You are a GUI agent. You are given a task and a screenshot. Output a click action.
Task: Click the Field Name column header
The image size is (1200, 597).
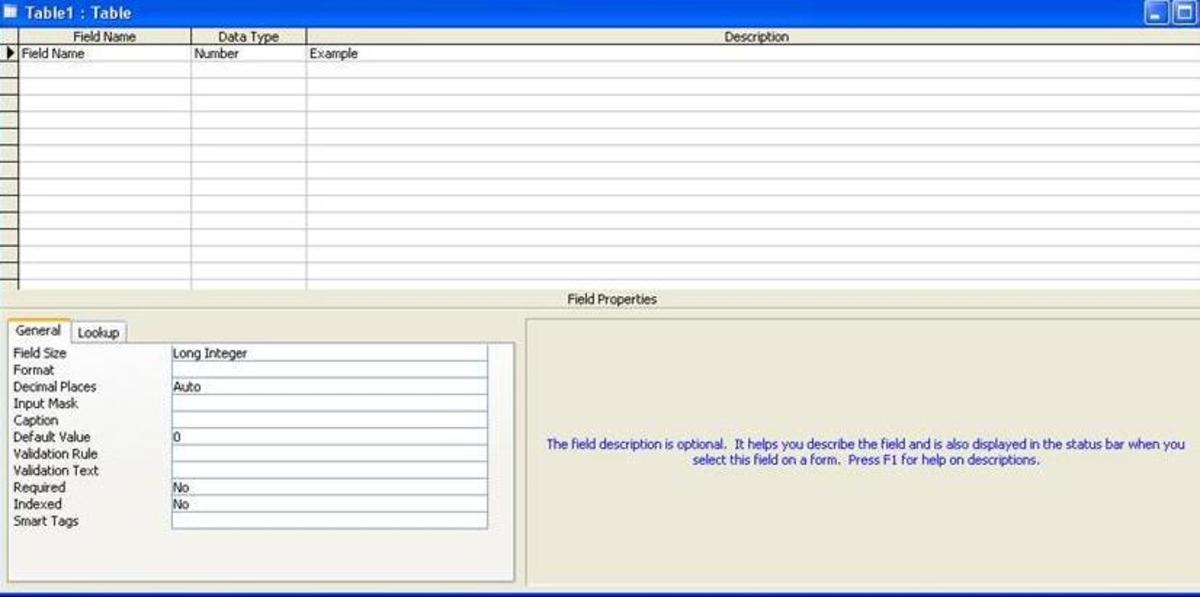pos(104,37)
